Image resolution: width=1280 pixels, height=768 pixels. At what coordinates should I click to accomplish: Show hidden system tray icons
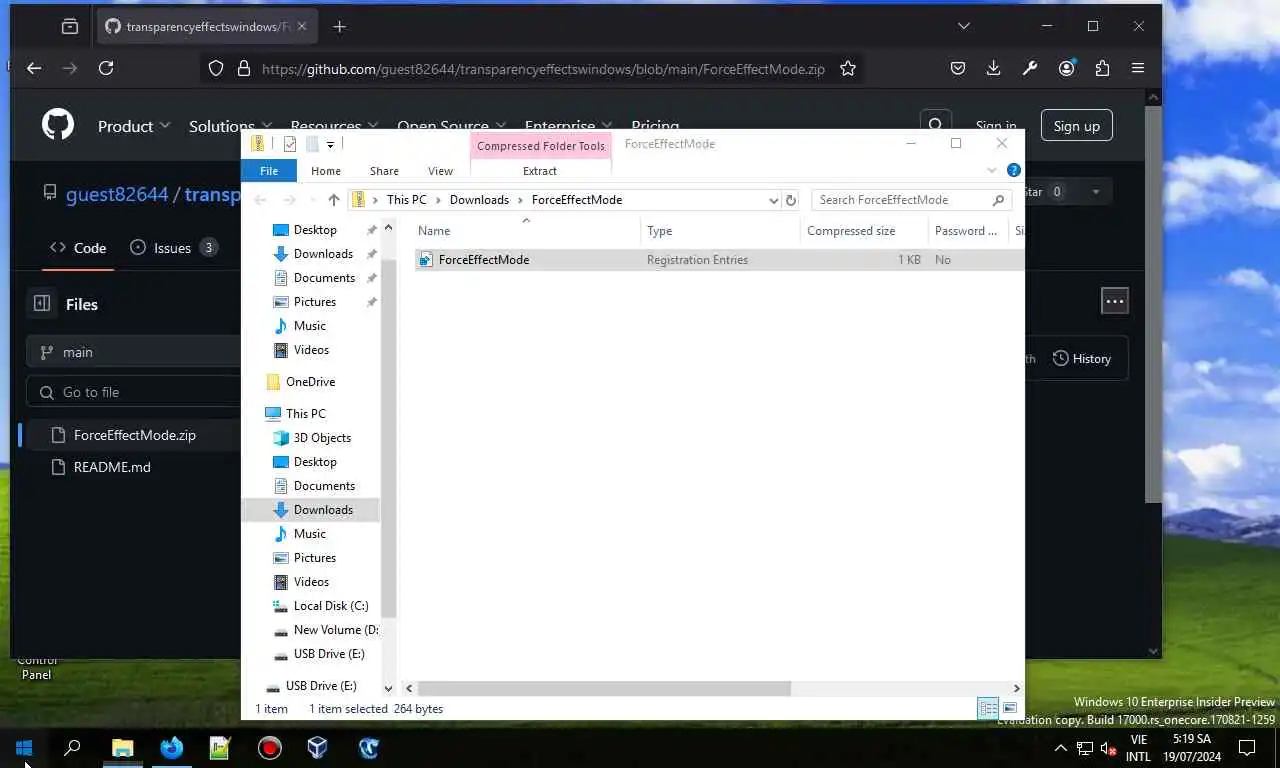[1060, 748]
